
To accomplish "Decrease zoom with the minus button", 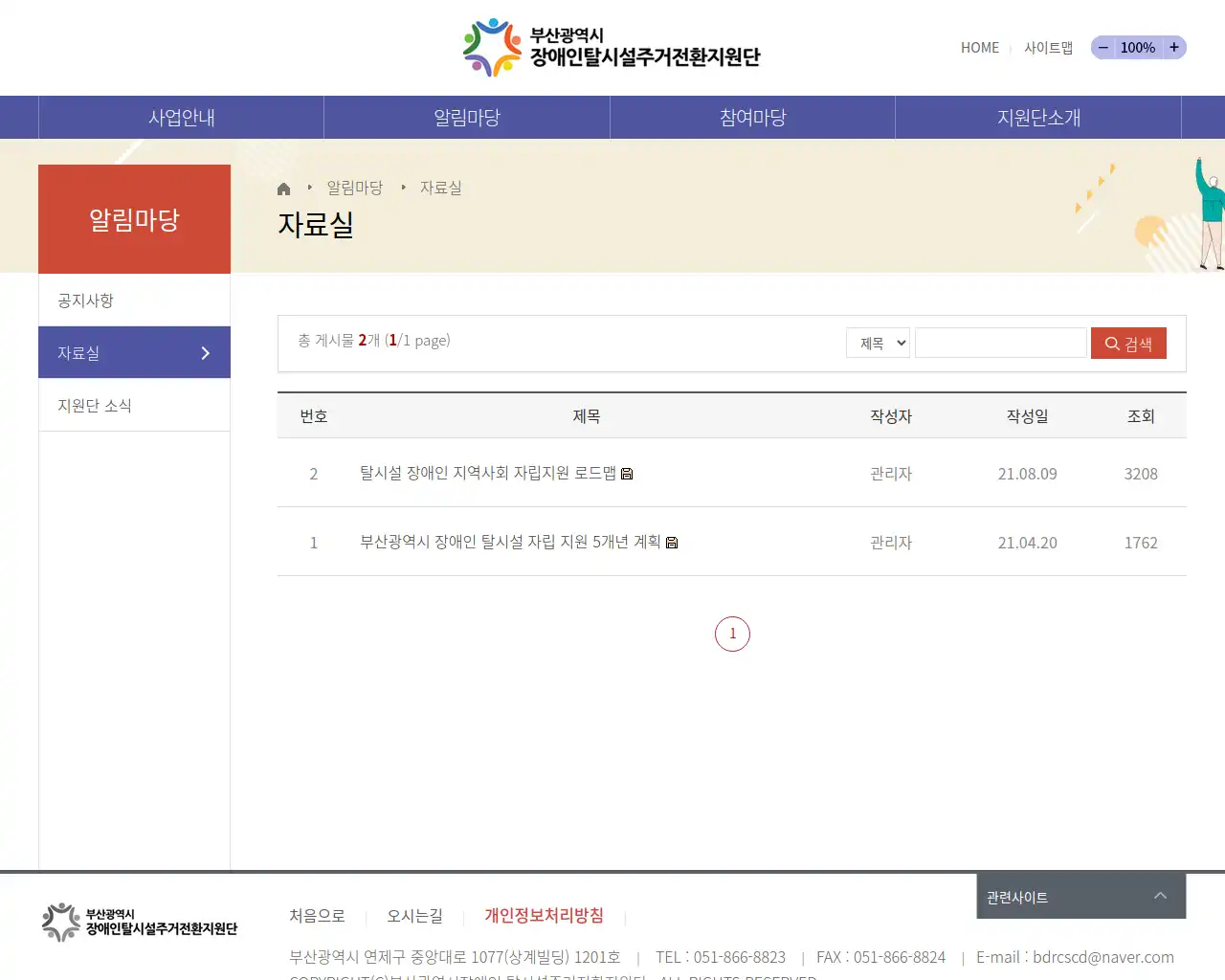I will point(1103,47).
